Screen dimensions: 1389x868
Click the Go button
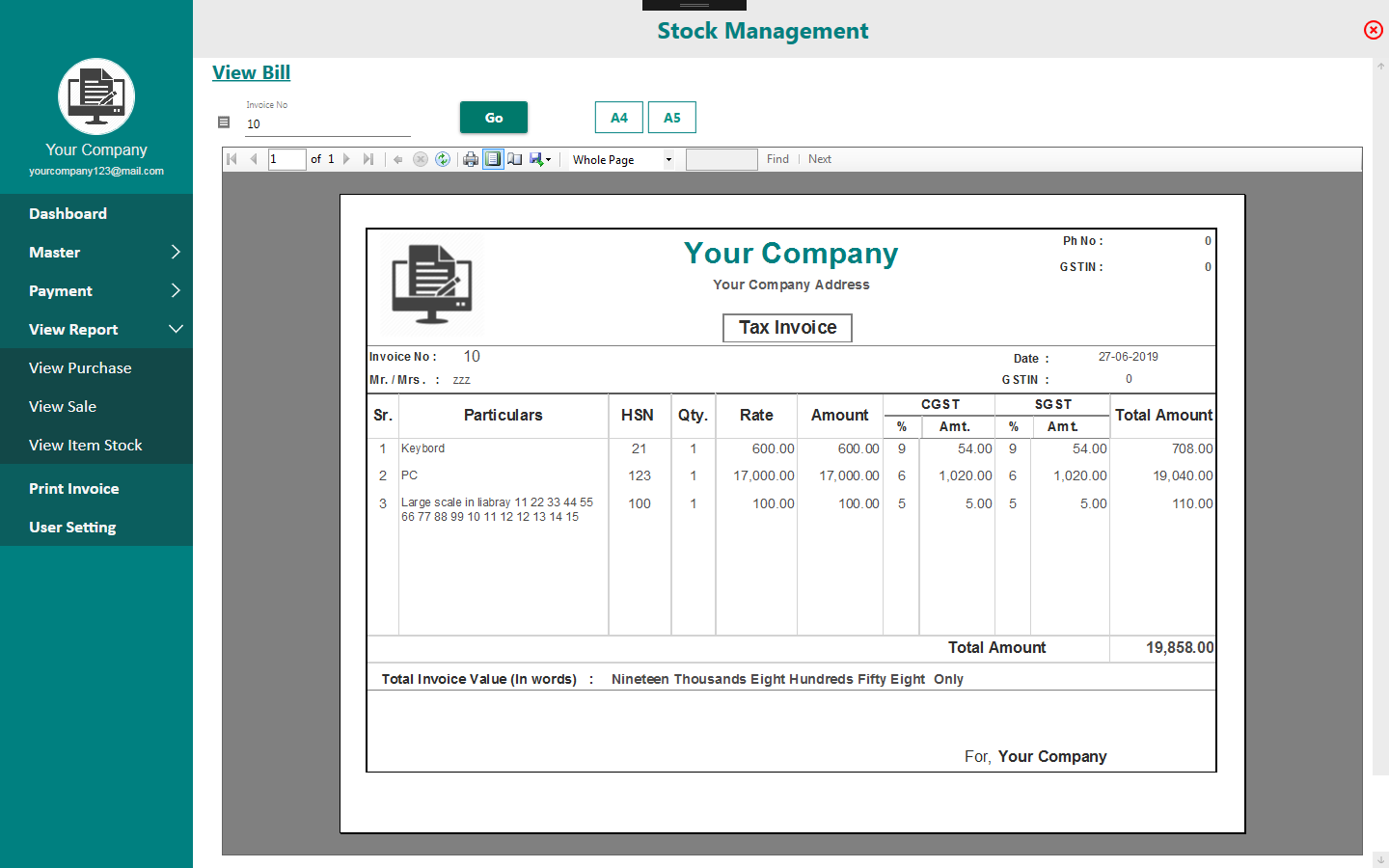pos(494,118)
